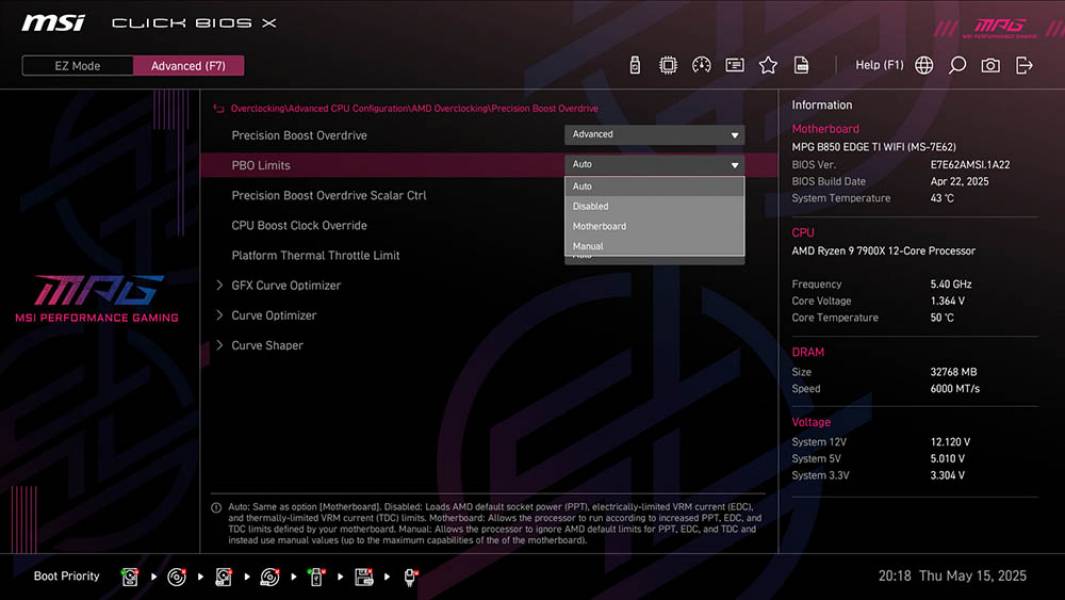
Task: Open Precision Boost Overdrive Advanced dropdown
Action: pyautogui.click(x=654, y=135)
